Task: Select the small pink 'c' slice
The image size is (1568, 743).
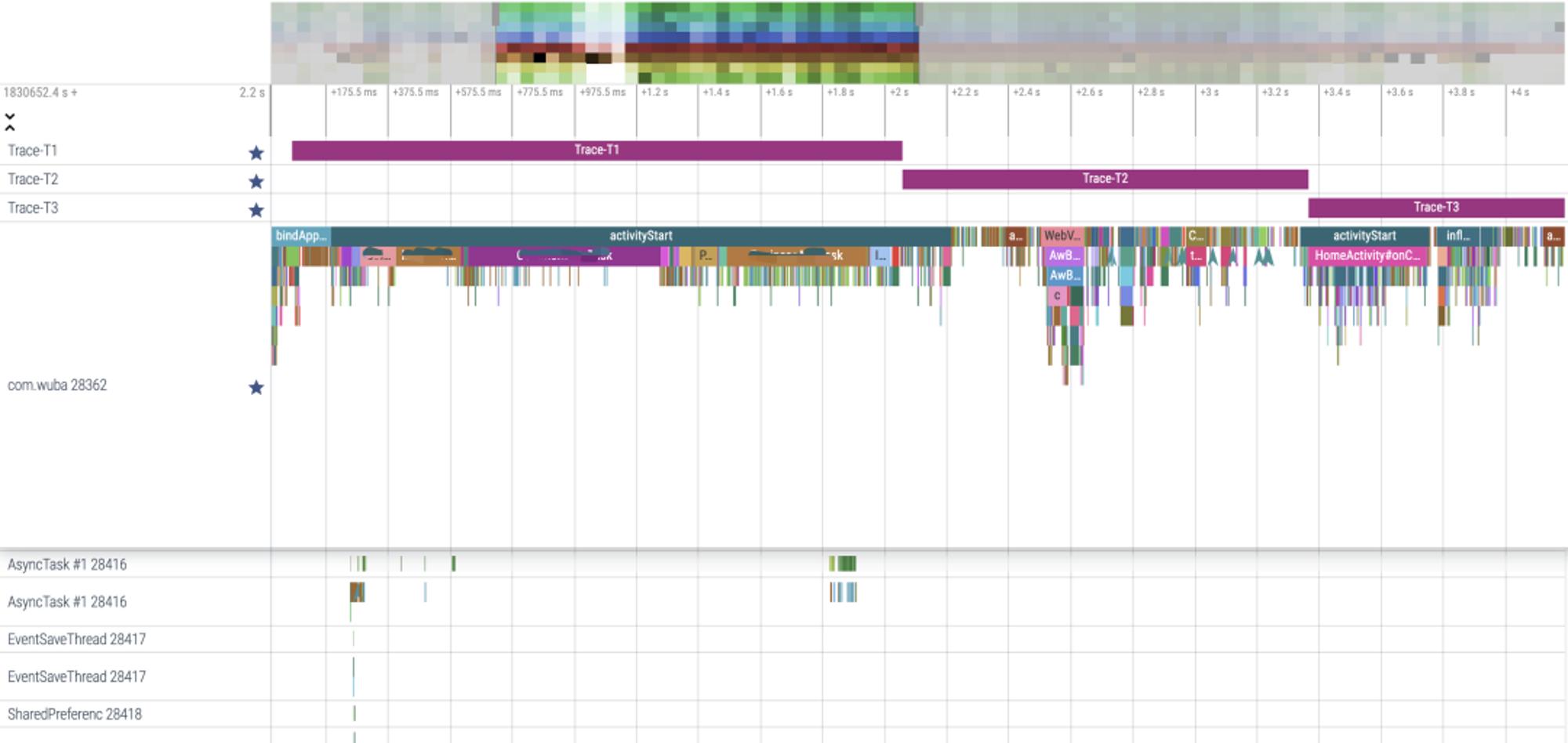Action: point(1057,295)
